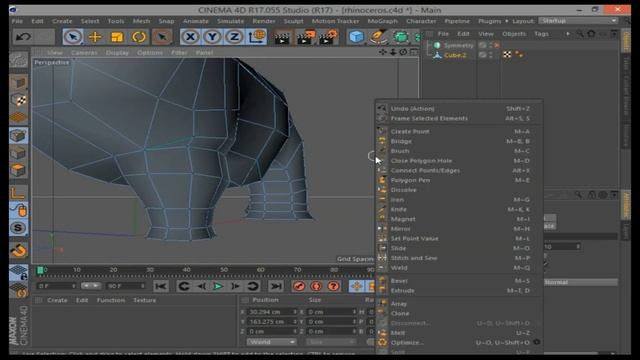This screenshot has height=360, width=640.
Task: Open the File menu
Action: pyautogui.click(x=17, y=21)
